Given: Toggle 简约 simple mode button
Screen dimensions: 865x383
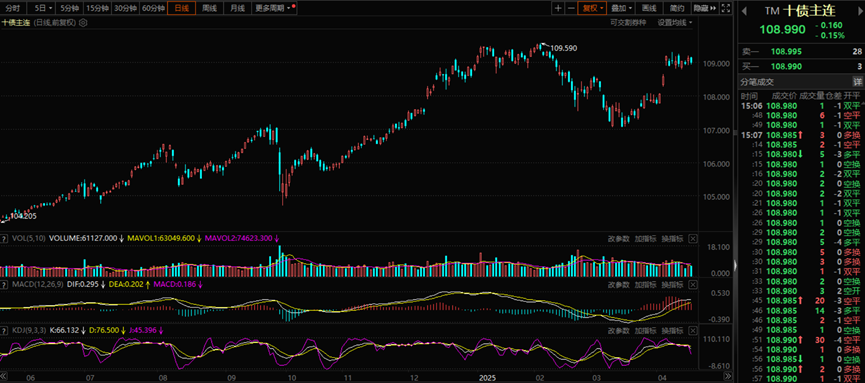Looking at the screenshot, I should tap(677, 8).
